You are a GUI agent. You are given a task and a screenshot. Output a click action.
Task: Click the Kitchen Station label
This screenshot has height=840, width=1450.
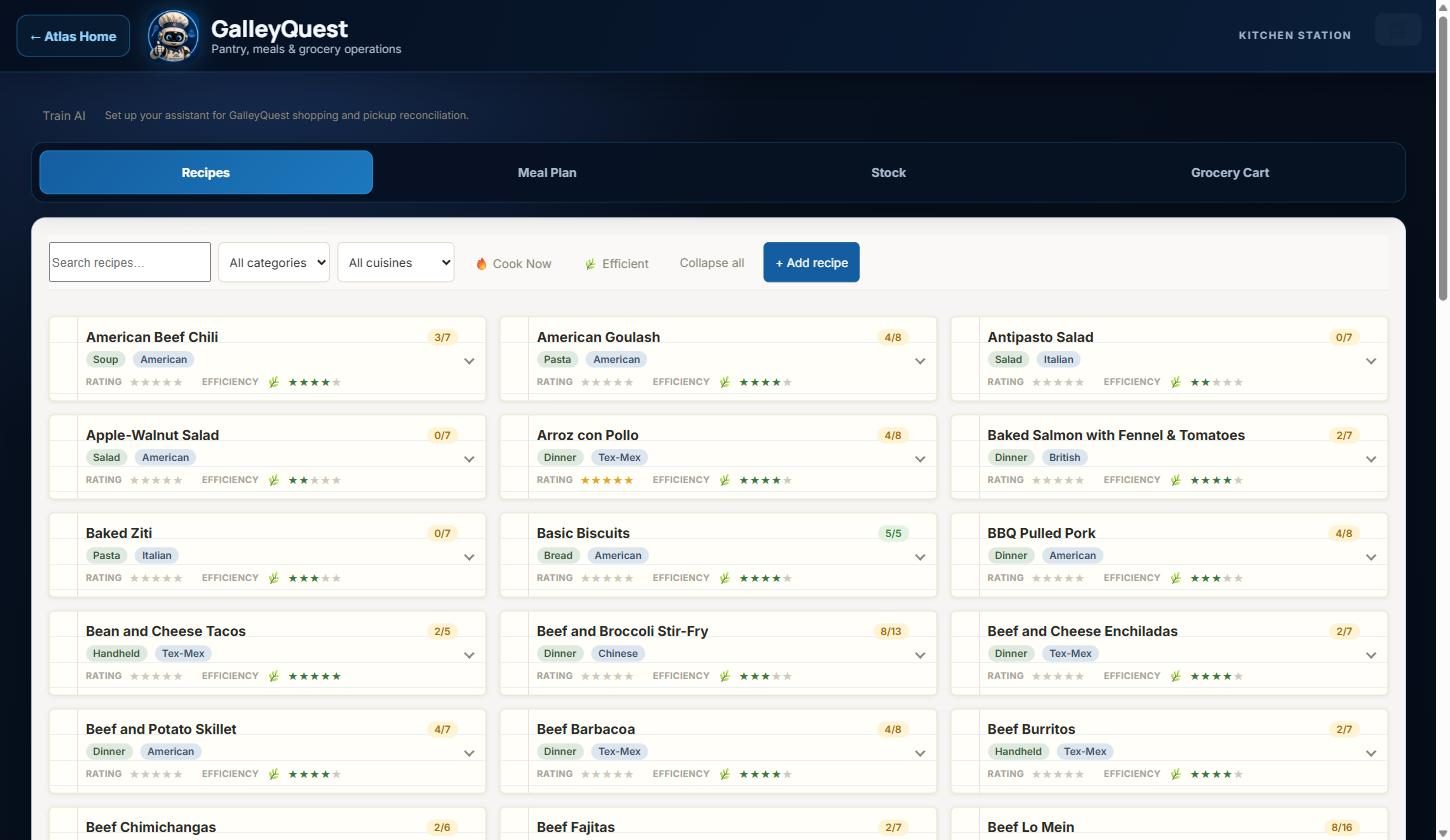click(1295, 35)
